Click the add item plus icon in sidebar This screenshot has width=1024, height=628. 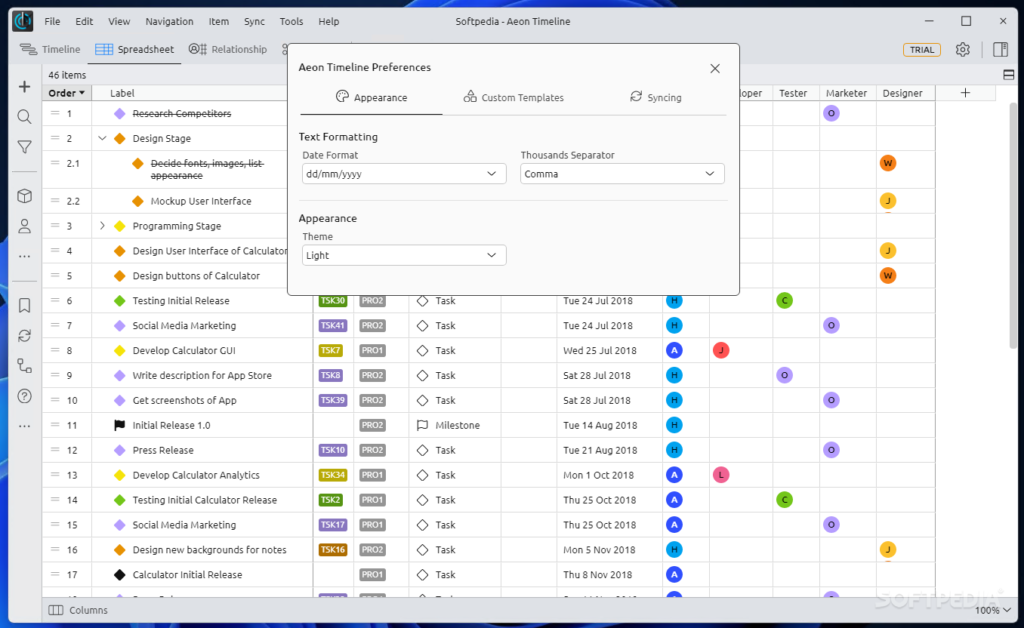click(24, 87)
